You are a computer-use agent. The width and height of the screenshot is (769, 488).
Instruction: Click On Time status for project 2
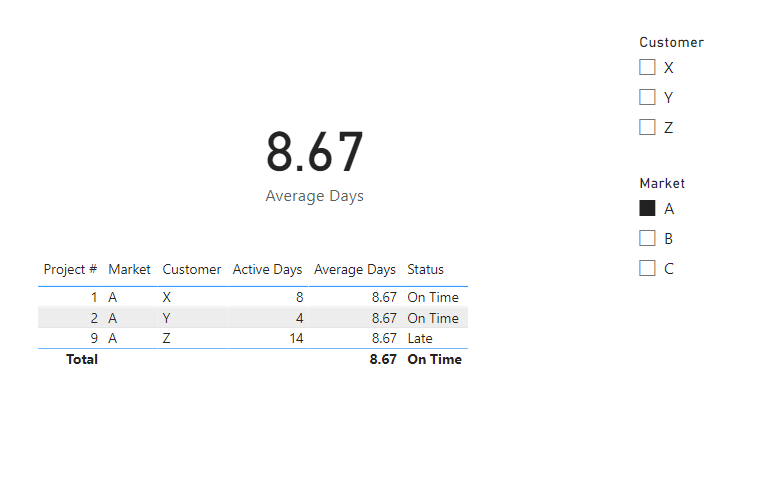click(433, 318)
